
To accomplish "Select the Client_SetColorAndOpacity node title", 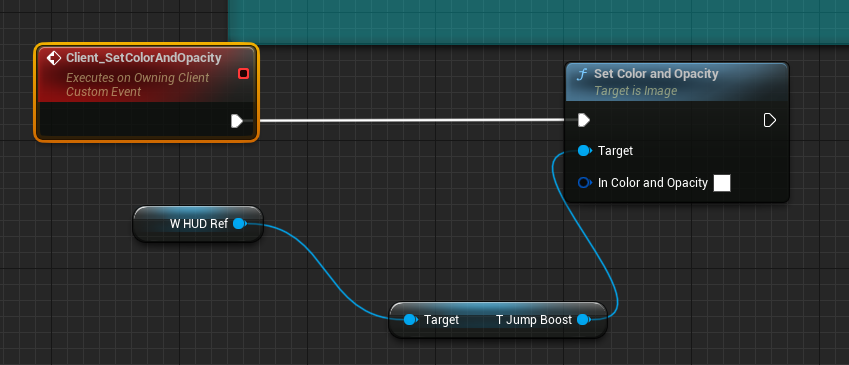I will tap(143, 58).
